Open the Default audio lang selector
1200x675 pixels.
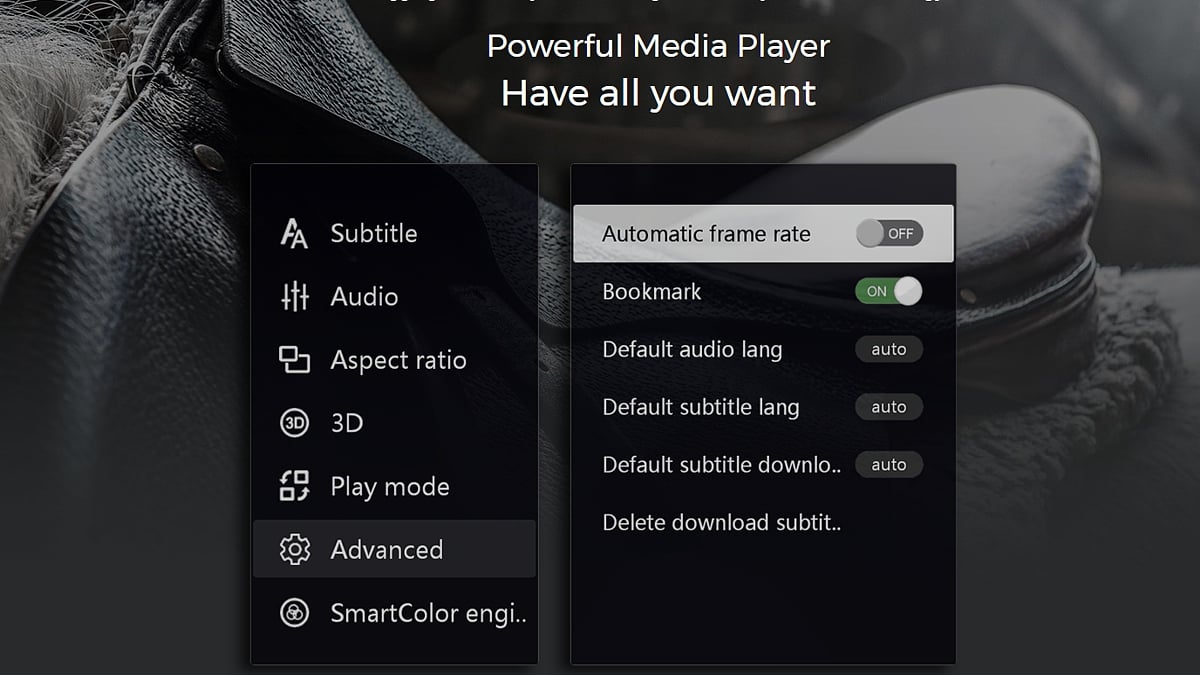click(888, 349)
